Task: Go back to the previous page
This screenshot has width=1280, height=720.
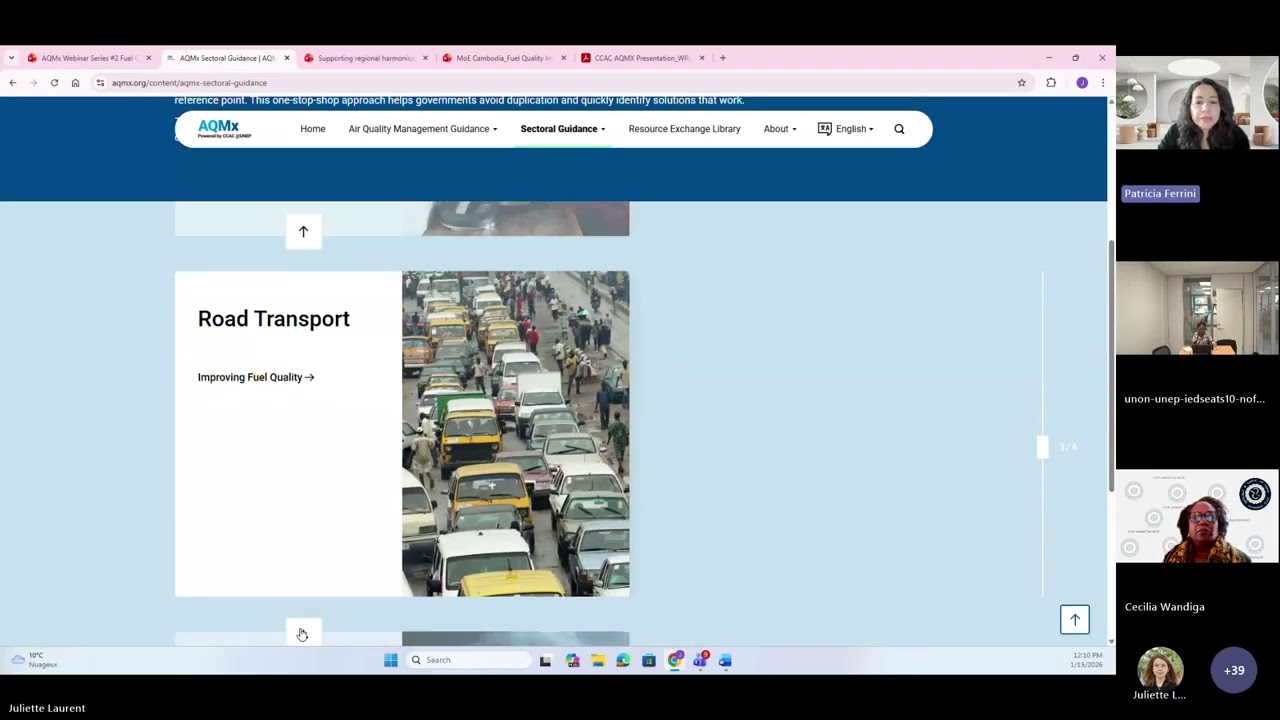Action: pos(13,83)
